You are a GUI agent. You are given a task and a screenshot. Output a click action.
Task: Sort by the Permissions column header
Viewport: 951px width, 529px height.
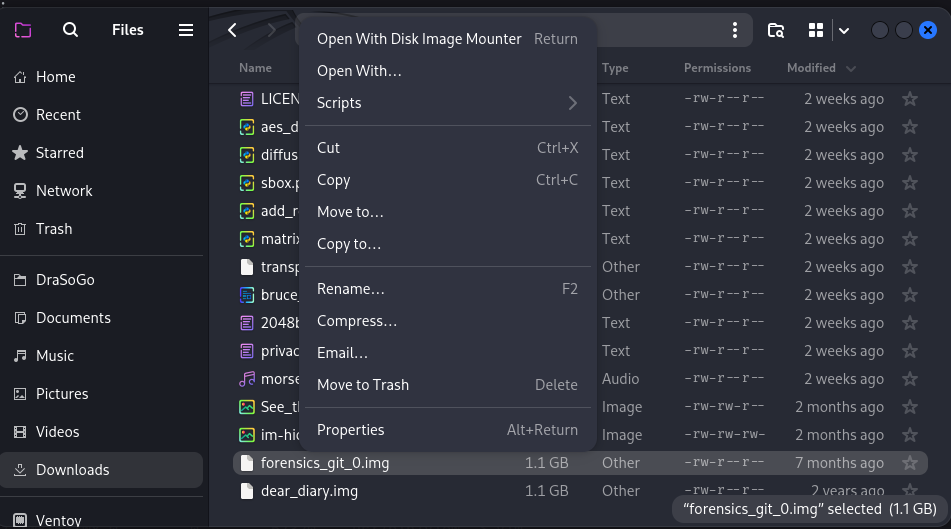click(717, 68)
